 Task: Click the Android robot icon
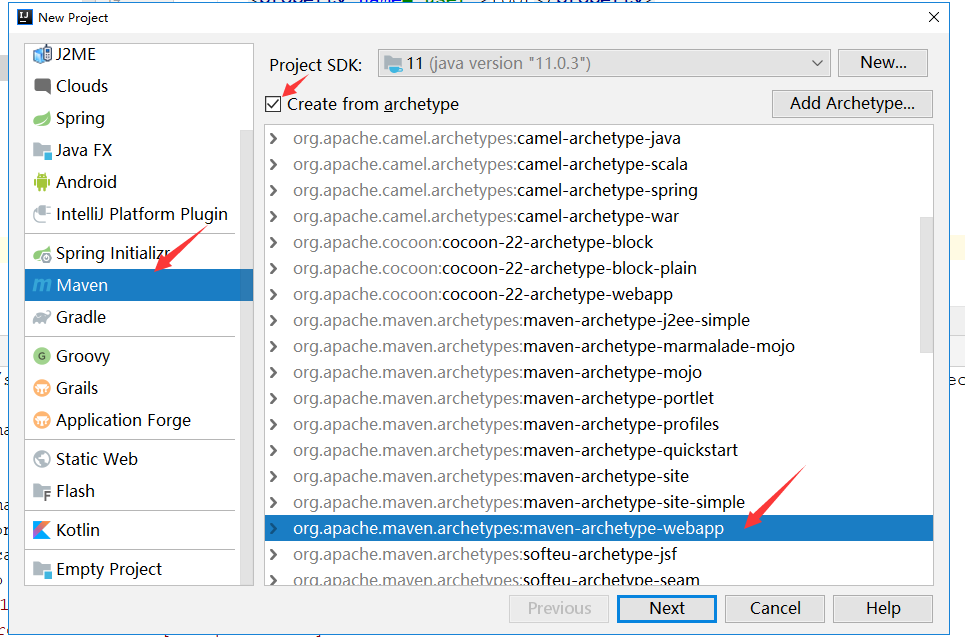tap(42, 182)
